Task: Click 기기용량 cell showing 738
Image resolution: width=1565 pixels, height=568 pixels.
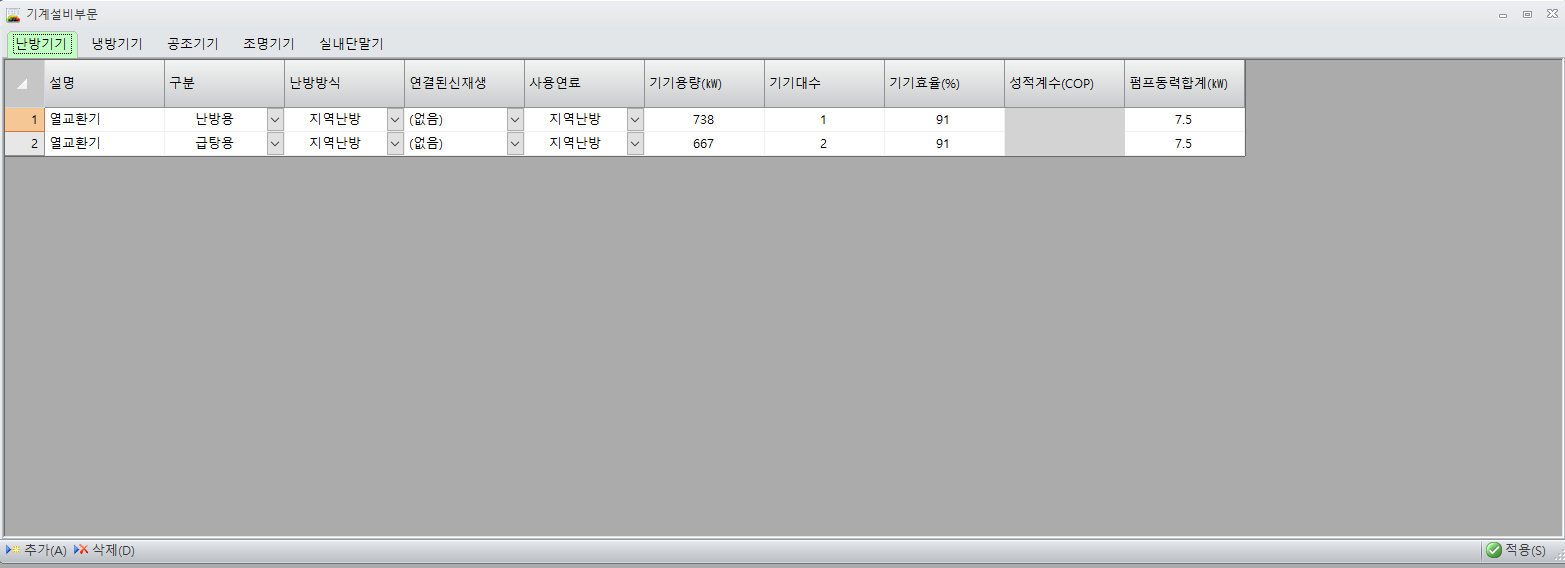Action: point(704,119)
